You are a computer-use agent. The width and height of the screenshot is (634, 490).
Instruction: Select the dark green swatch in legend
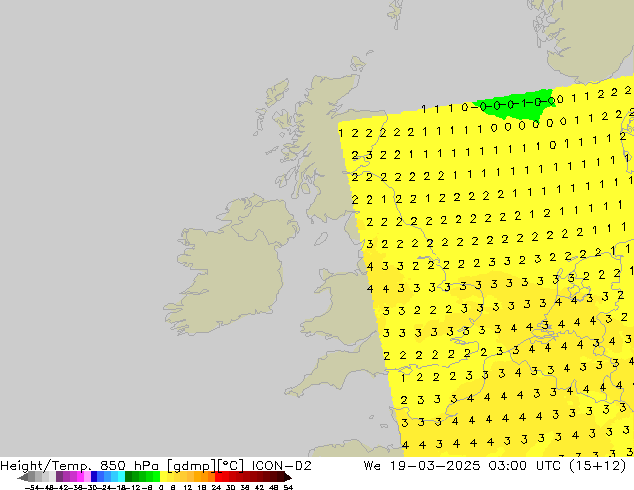tap(128, 477)
